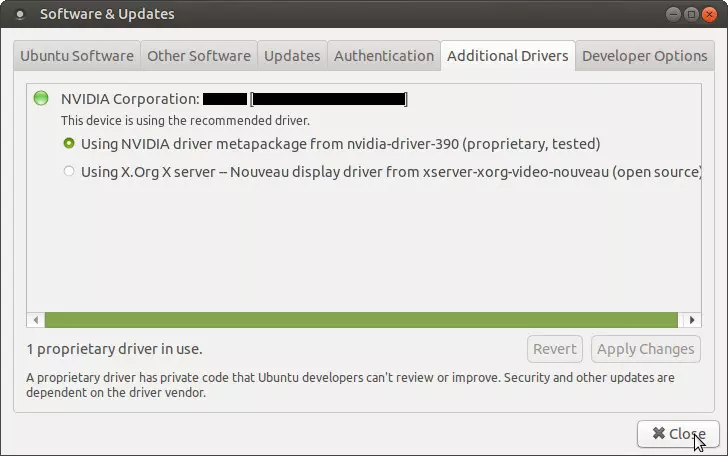Click the left scroll arrow of driver list
Image resolution: width=728 pixels, height=456 pixels.
[x=35, y=320]
